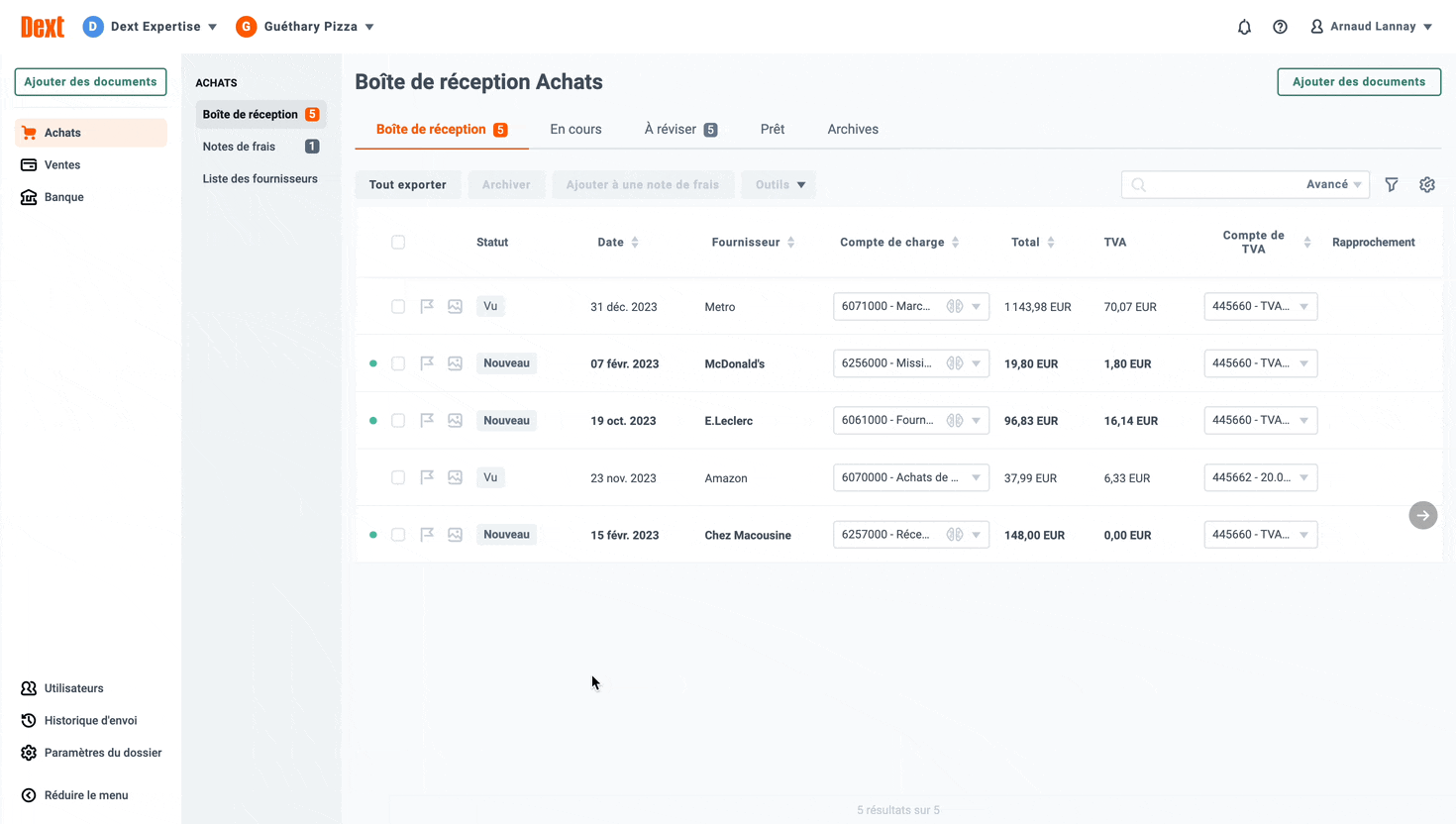Screen dimensions: 1456x824
Task: Open Avancé search dropdown
Action: click(1334, 185)
